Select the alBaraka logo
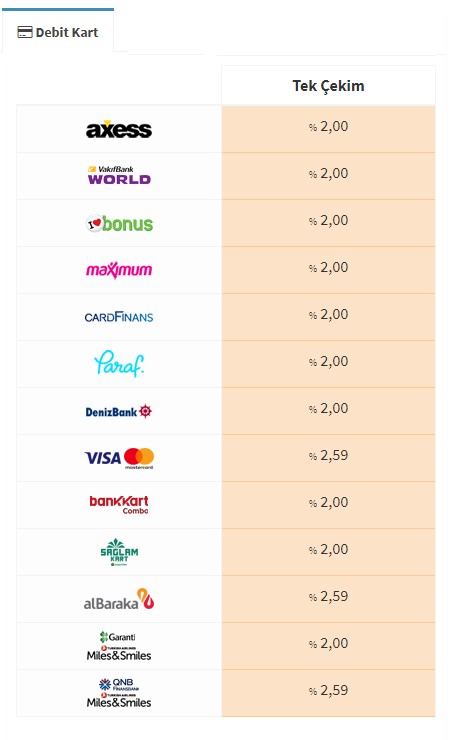Viewport: 461px width, 740px height. click(119, 599)
